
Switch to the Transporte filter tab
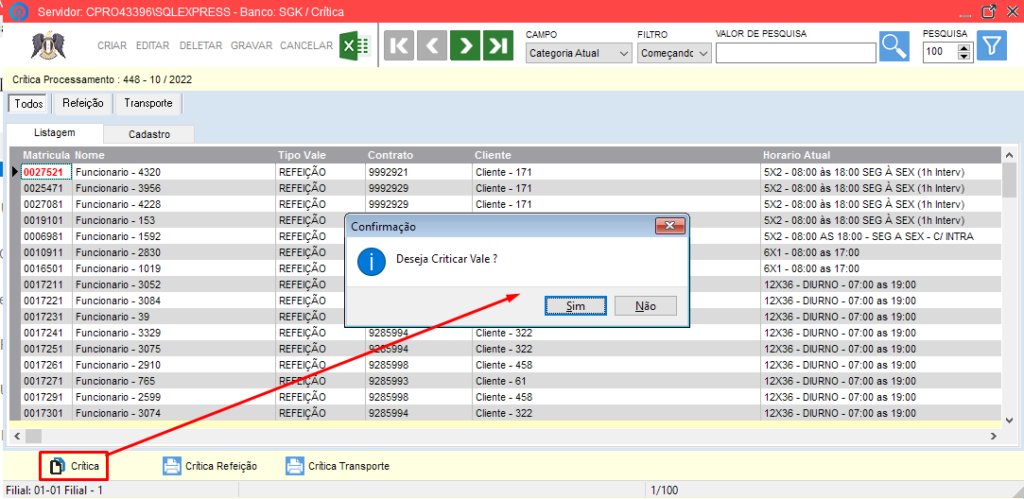click(x=148, y=103)
